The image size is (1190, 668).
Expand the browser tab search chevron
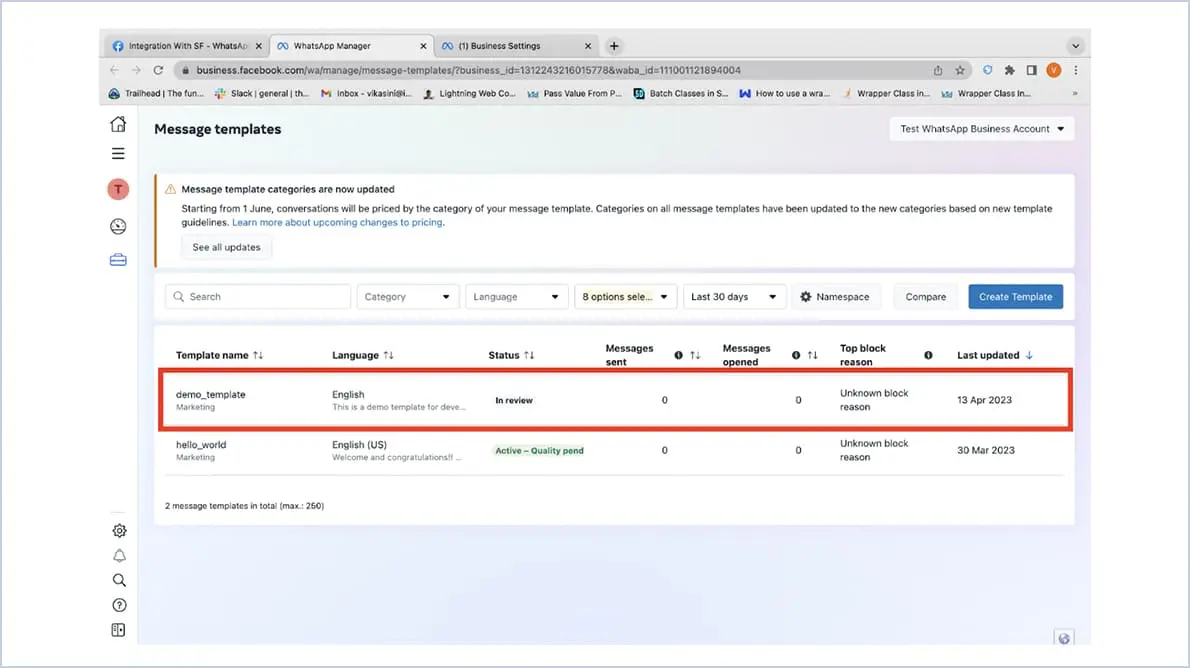click(x=1075, y=46)
